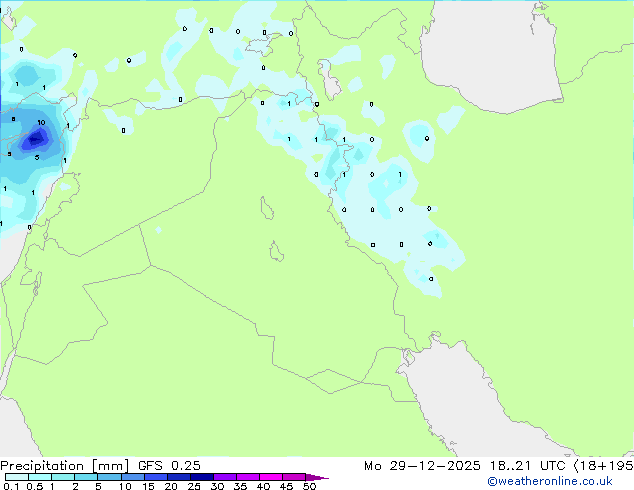Click the 'Precipitation [mm]' title text
This screenshot has height=490, width=634.
click(65, 466)
